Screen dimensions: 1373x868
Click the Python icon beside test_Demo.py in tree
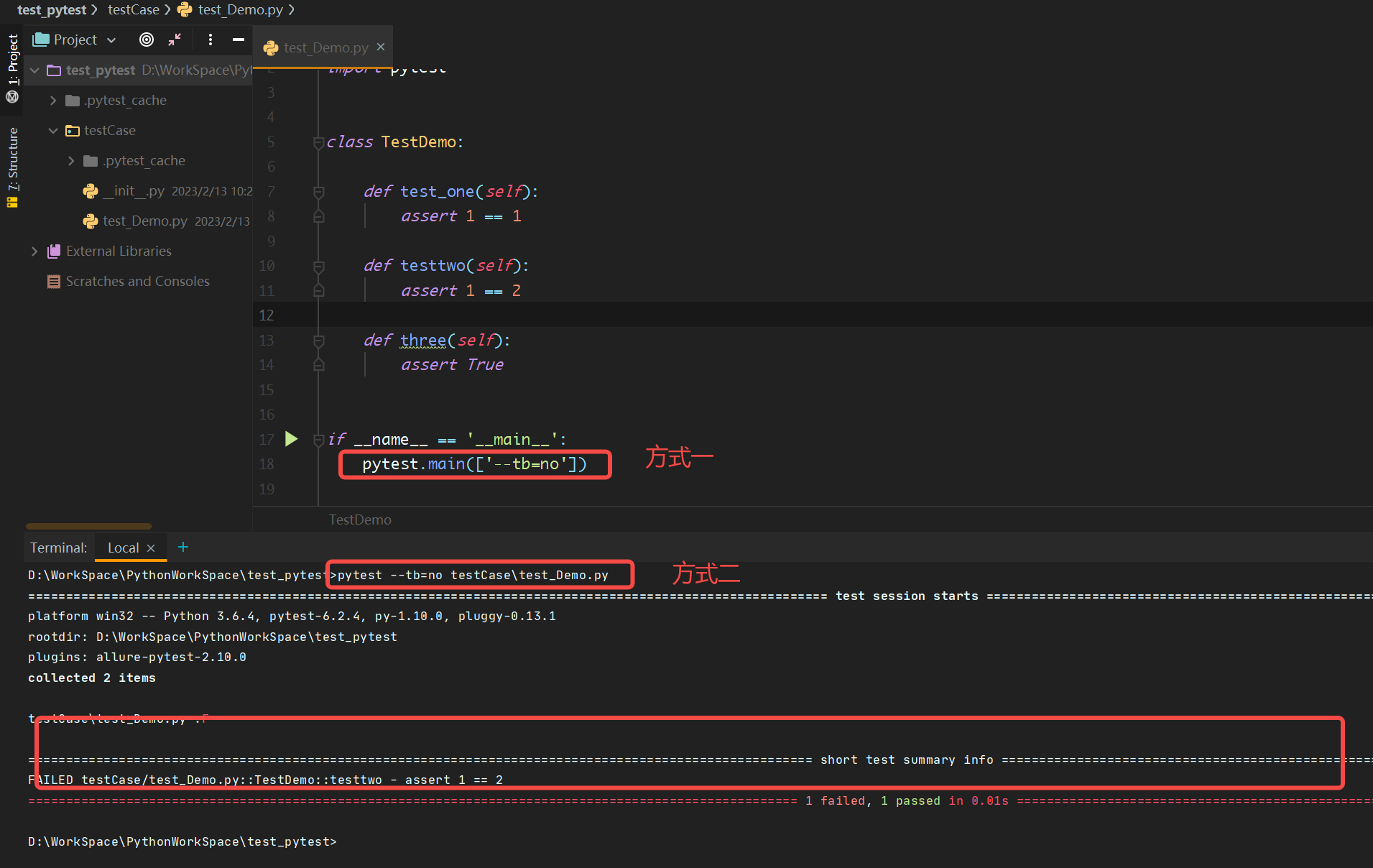click(91, 221)
